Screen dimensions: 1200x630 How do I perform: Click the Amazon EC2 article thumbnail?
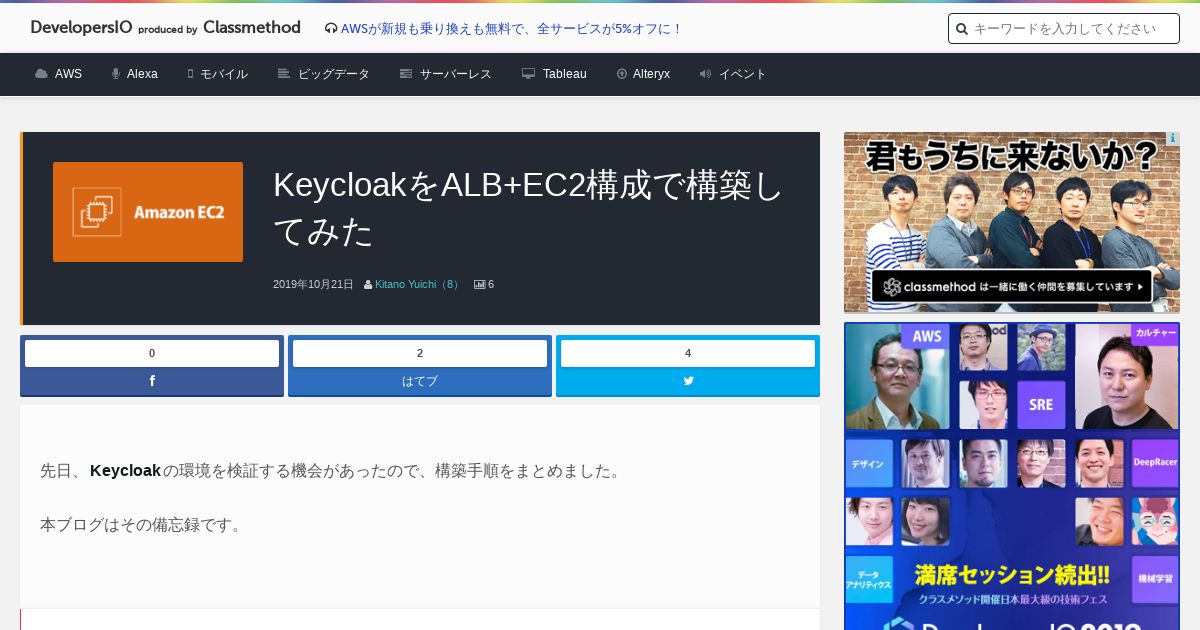tap(148, 212)
